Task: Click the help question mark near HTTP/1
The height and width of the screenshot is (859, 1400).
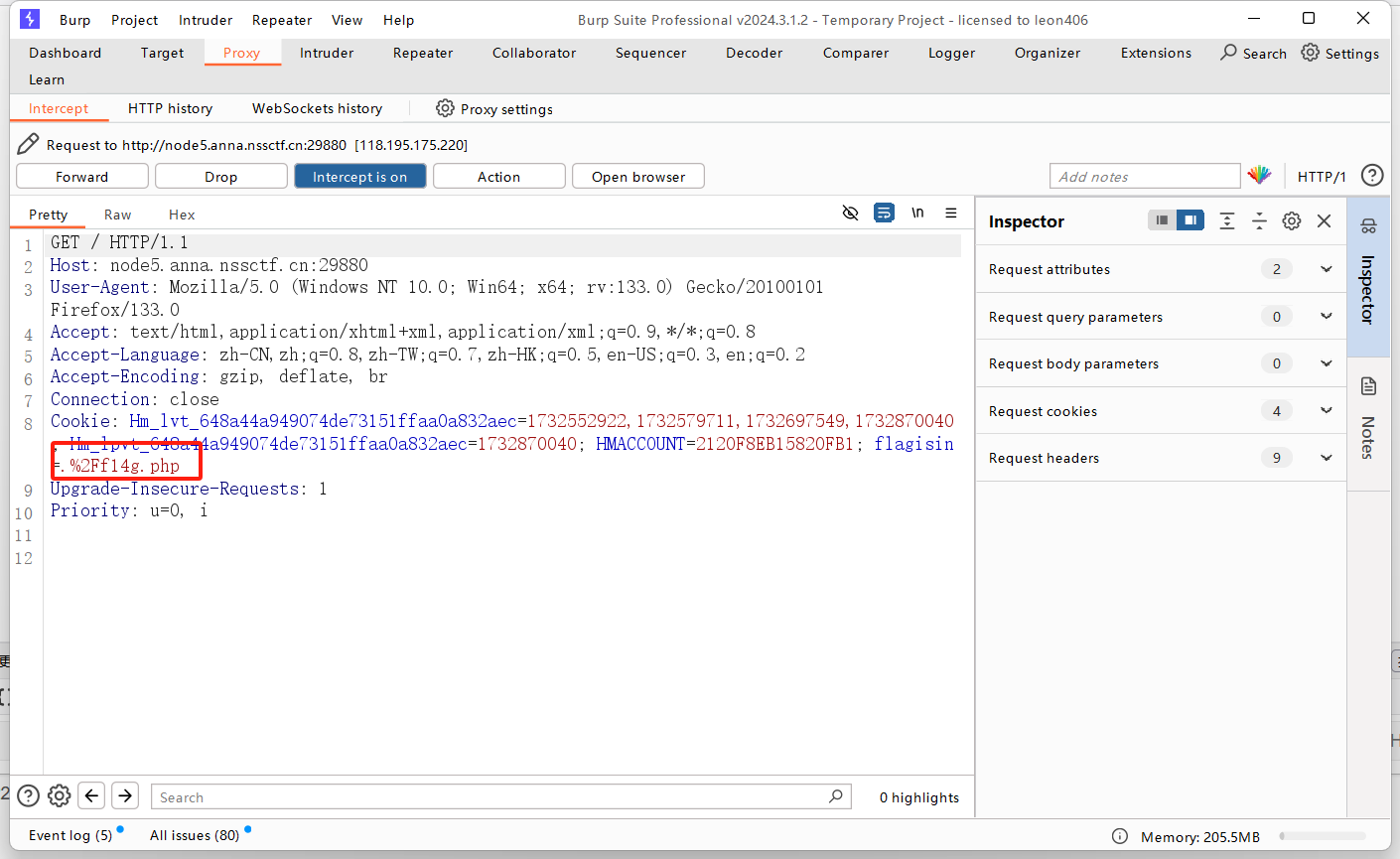Action: click(x=1372, y=176)
